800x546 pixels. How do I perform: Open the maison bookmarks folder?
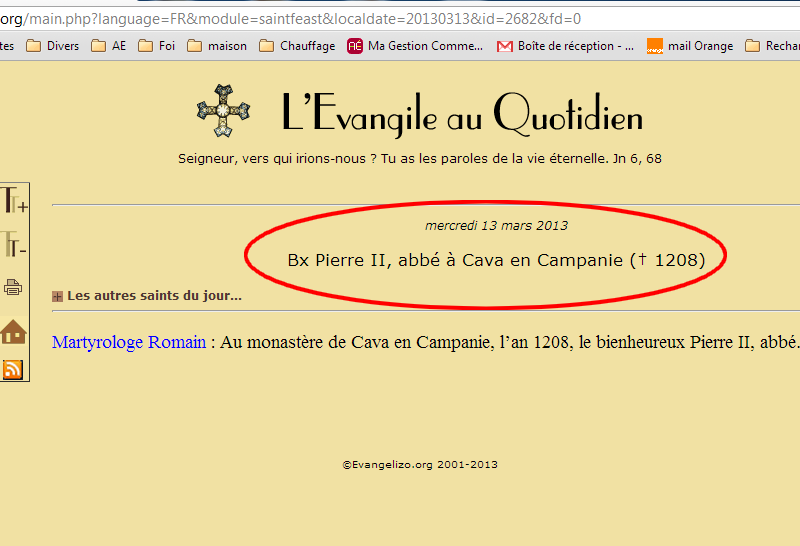[217, 46]
